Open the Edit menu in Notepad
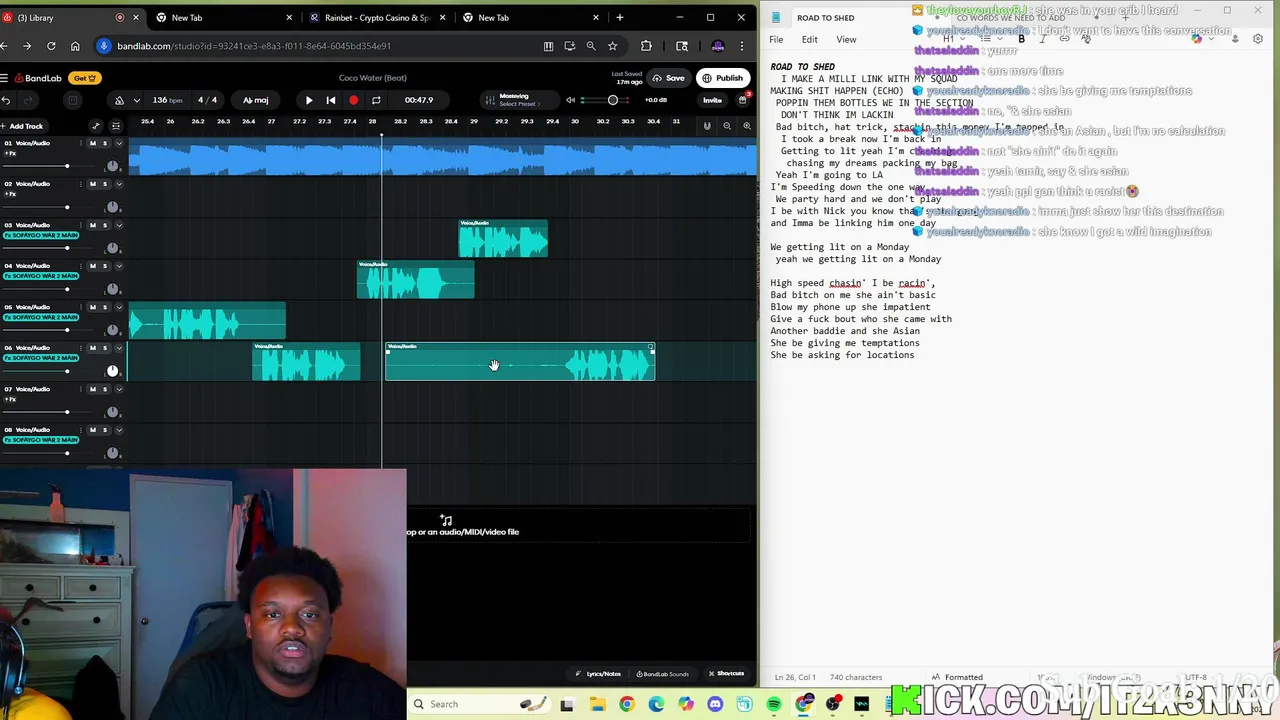1280x720 pixels. point(809,40)
